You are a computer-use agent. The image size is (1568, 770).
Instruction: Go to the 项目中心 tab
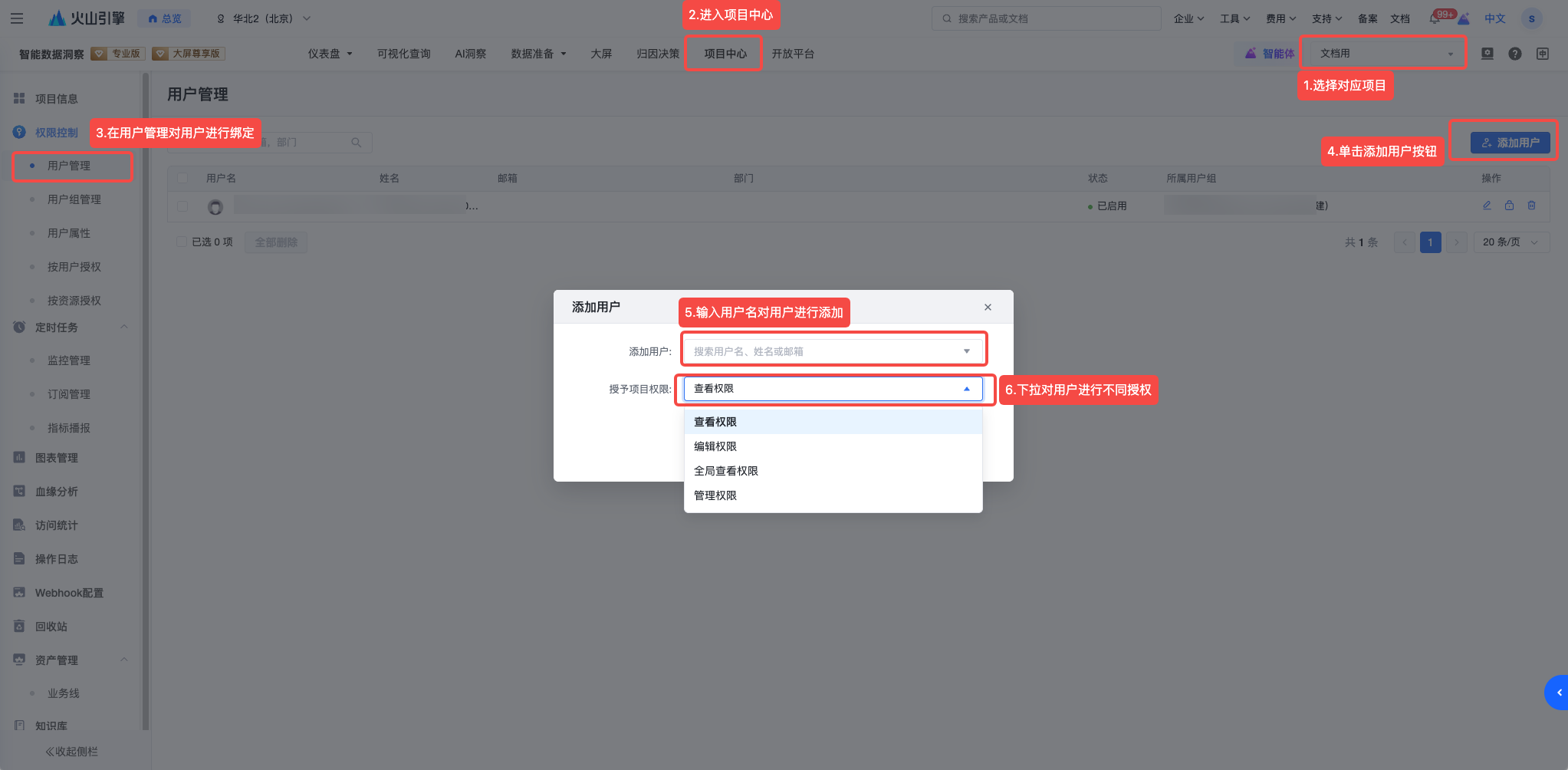pos(725,54)
